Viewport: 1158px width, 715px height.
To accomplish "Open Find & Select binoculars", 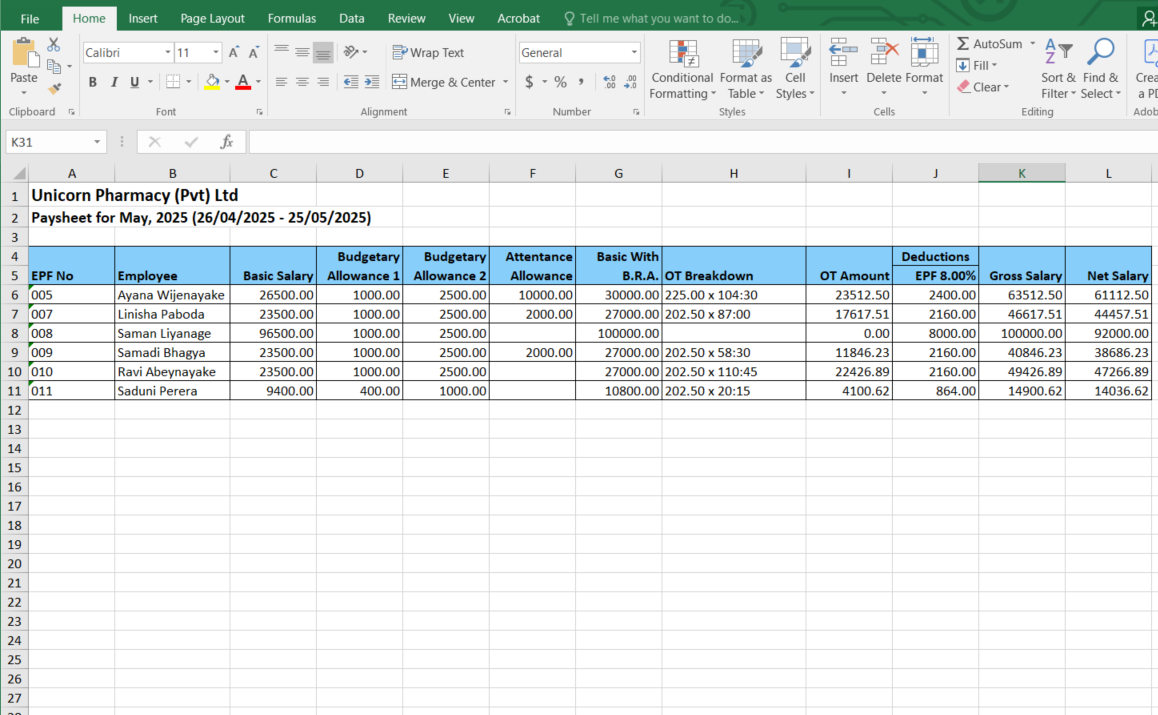I will (x=1100, y=69).
